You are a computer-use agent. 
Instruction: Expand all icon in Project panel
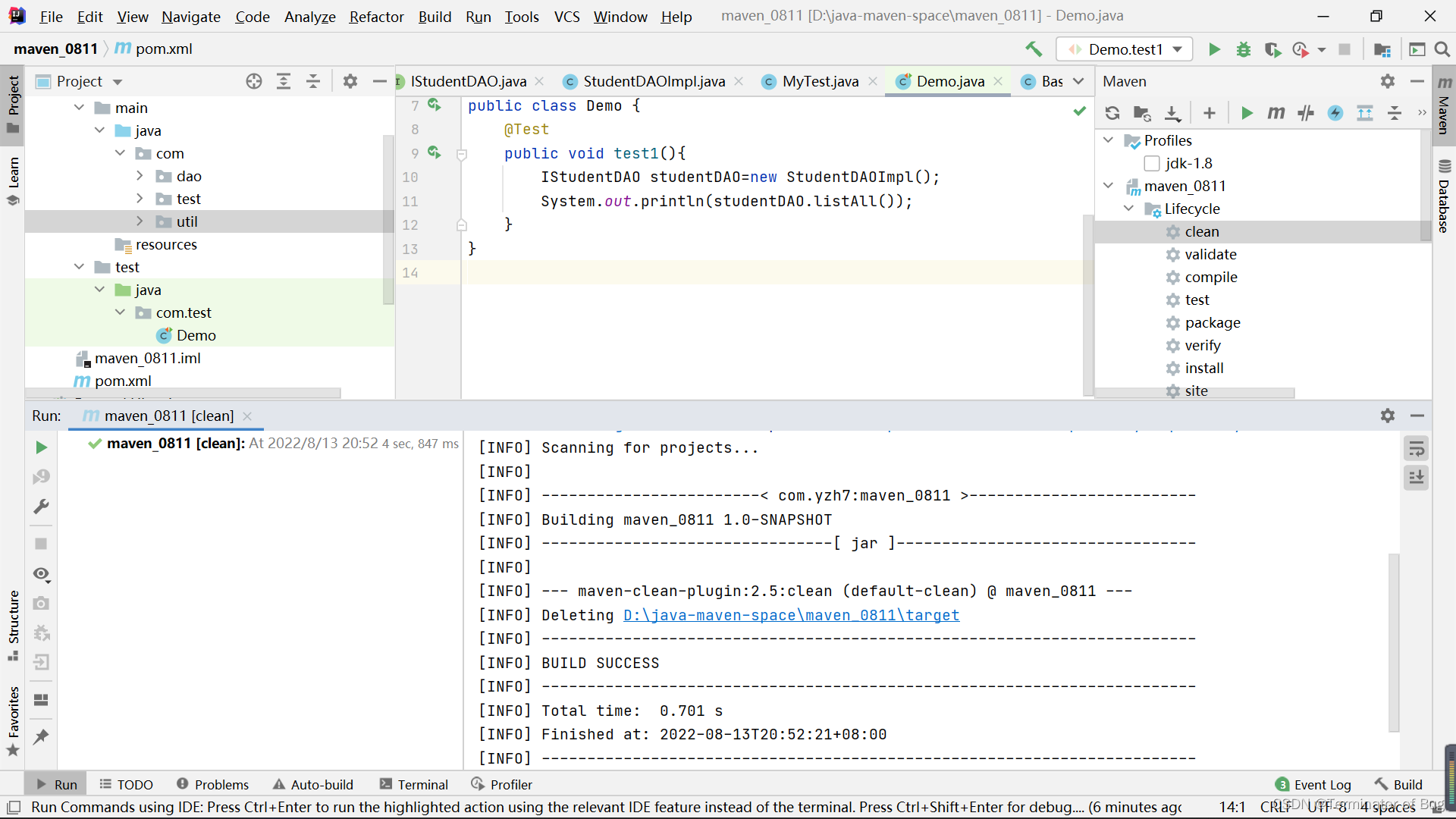click(x=284, y=81)
